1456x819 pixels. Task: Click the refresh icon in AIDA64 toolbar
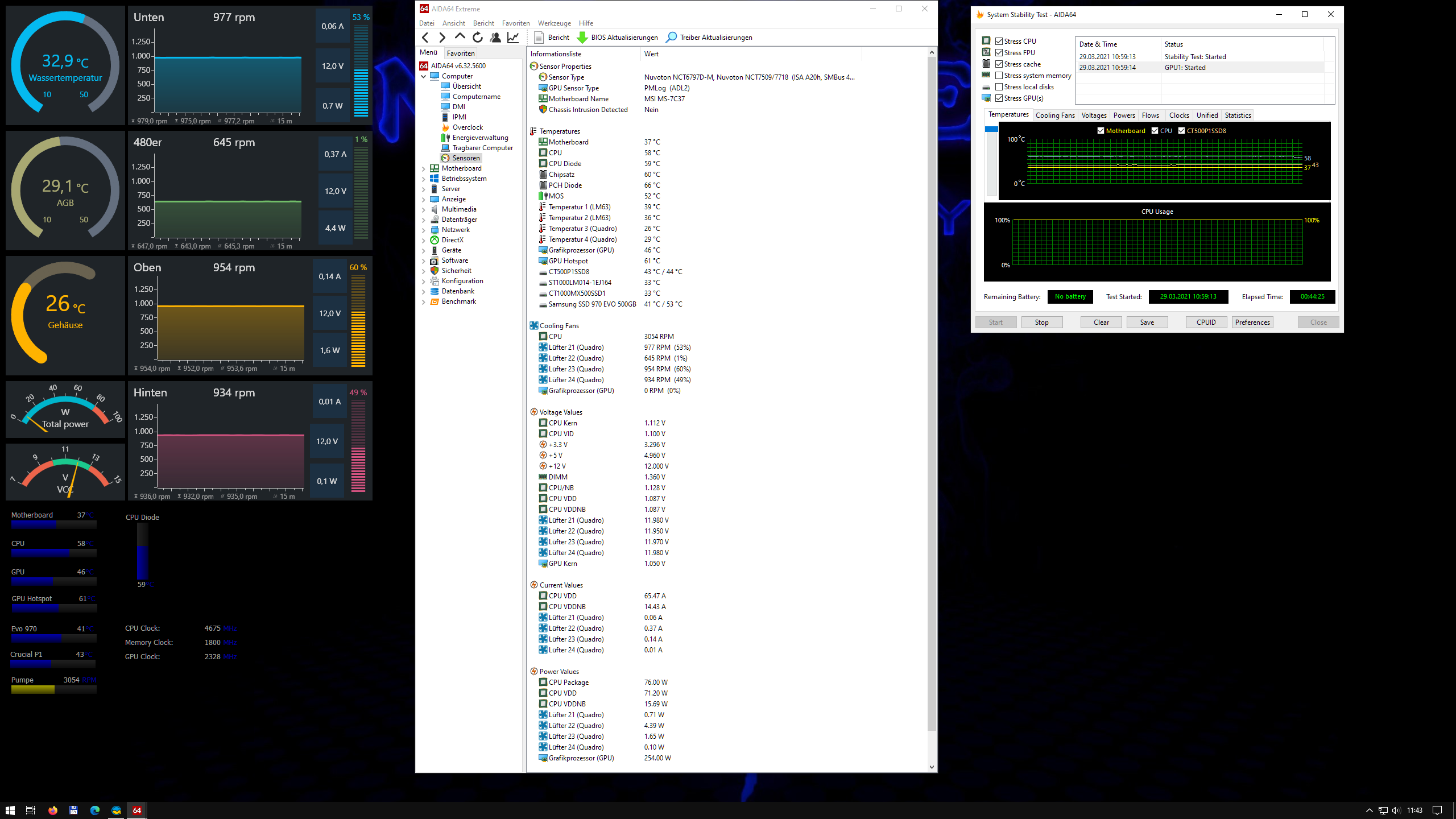(478, 38)
